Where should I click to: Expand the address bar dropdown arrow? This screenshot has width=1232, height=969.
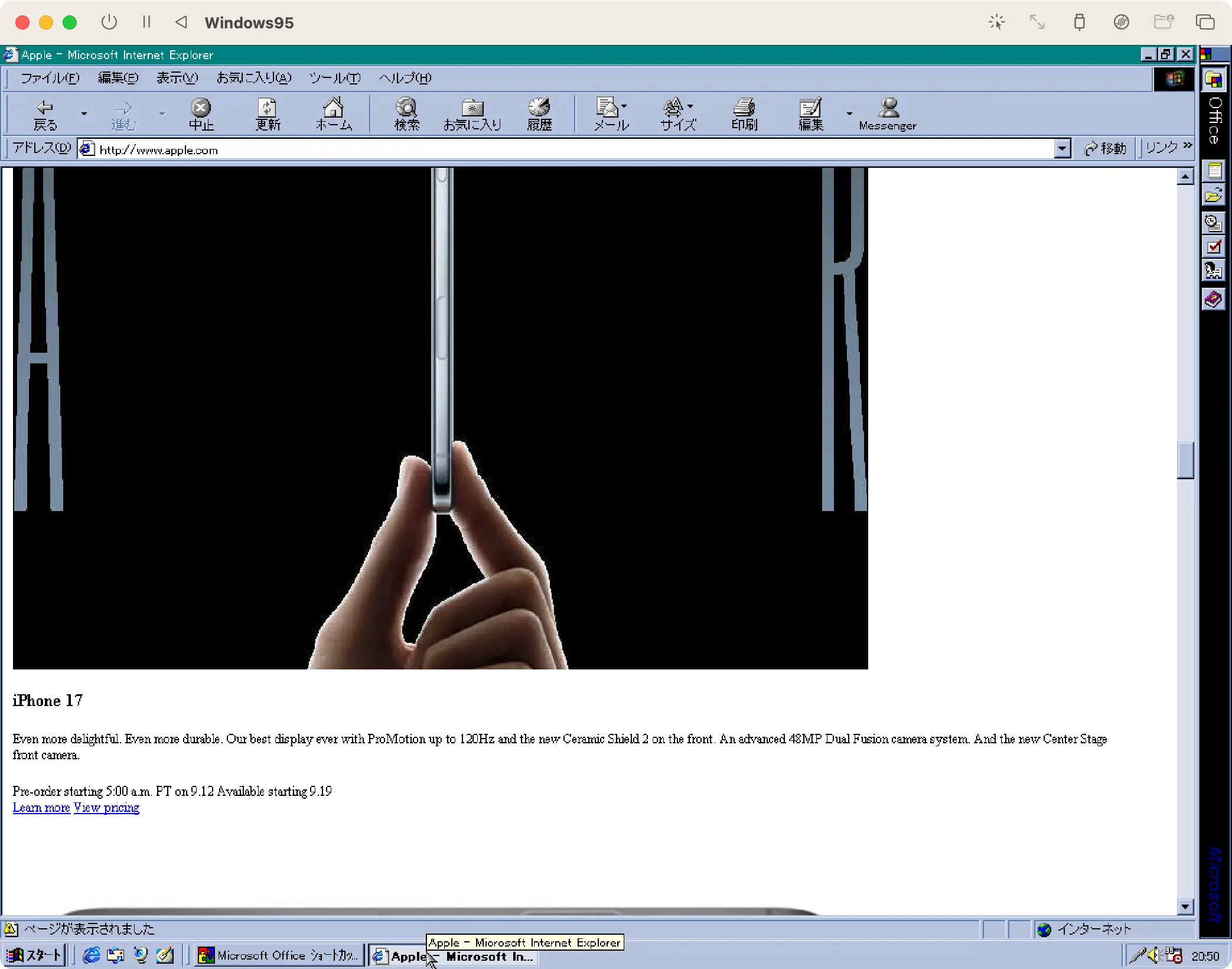1062,149
